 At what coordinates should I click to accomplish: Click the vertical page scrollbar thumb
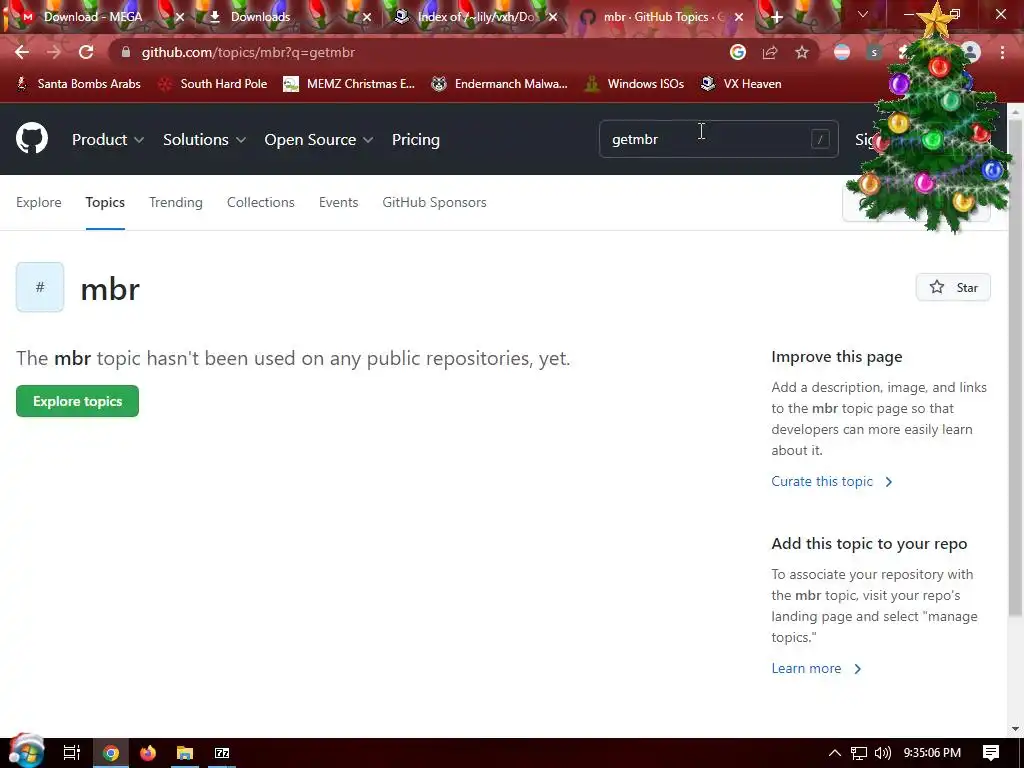click(x=1016, y=367)
